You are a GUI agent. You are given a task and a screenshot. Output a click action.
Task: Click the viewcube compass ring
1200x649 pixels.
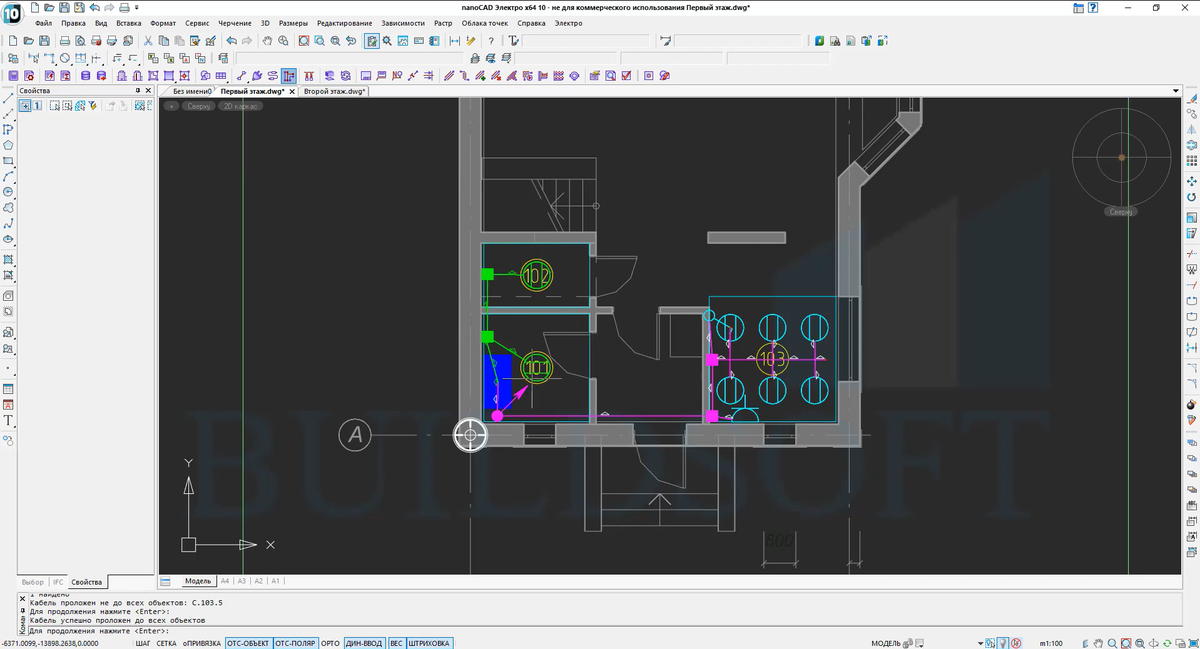[1121, 157]
